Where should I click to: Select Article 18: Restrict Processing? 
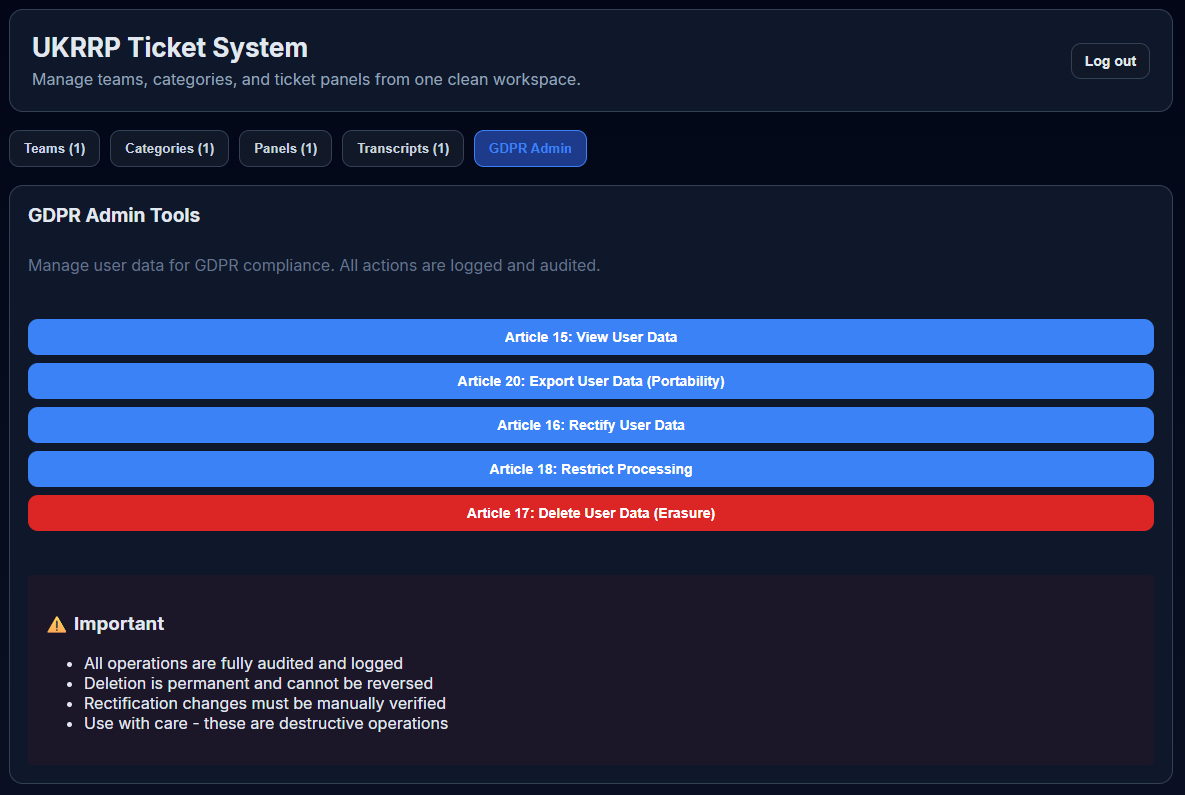590,469
